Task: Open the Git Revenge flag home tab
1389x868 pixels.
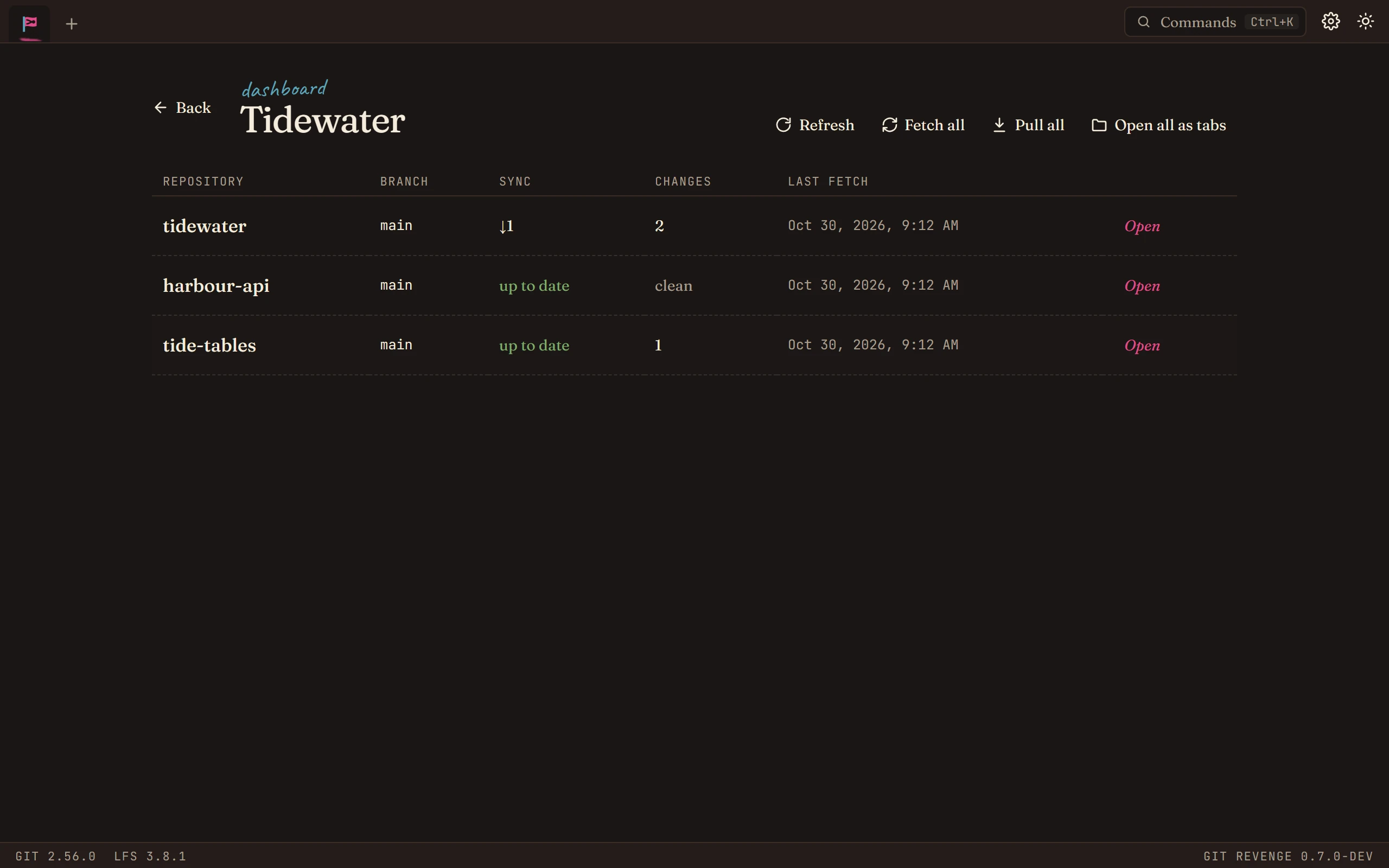Action: (x=29, y=23)
